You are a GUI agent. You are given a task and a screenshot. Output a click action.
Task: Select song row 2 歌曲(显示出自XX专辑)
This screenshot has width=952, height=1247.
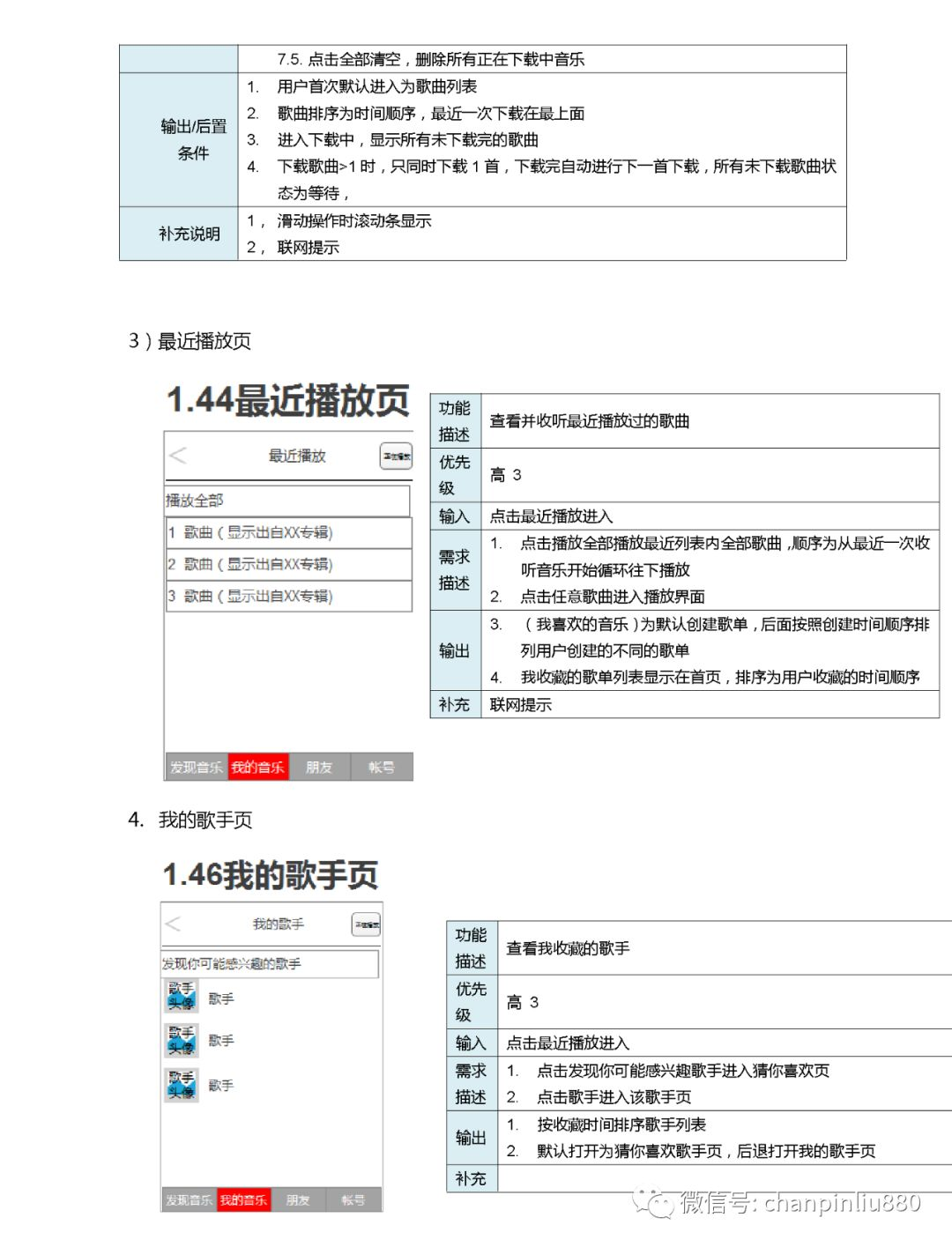tap(289, 564)
